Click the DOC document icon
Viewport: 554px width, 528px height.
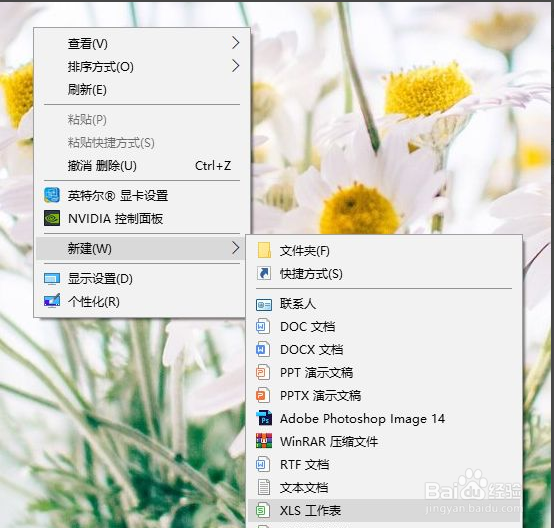pos(263,326)
